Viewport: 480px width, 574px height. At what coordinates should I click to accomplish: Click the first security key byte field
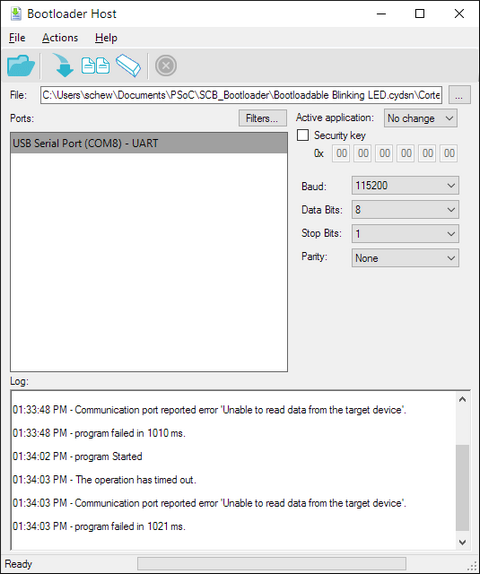pyautogui.click(x=341, y=153)
